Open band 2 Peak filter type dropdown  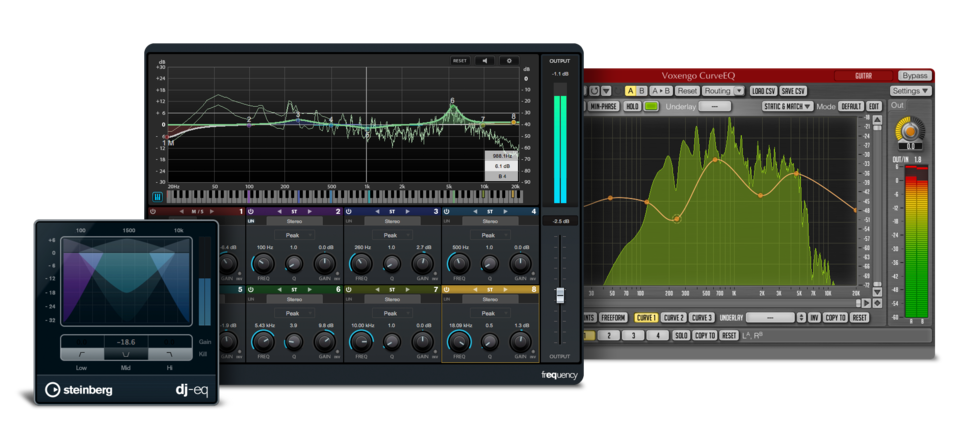point(294,235)
